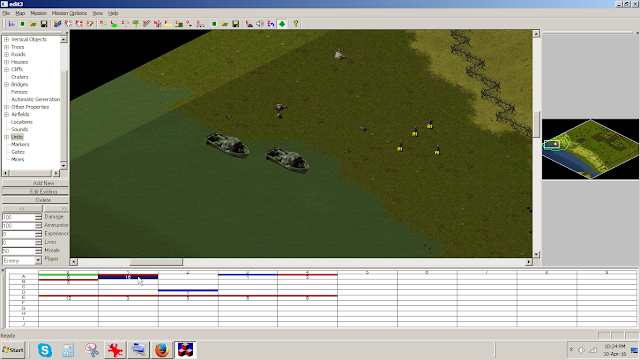Click the house building toolbar icon

(x=157, y=24)
